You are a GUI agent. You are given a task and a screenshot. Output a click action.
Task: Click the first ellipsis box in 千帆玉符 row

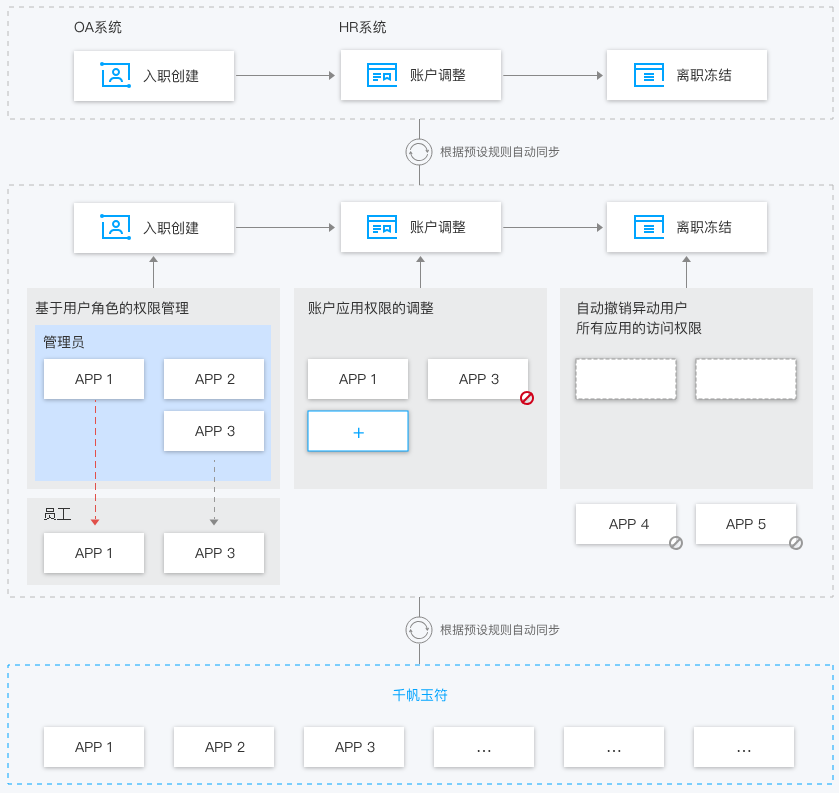484,747
